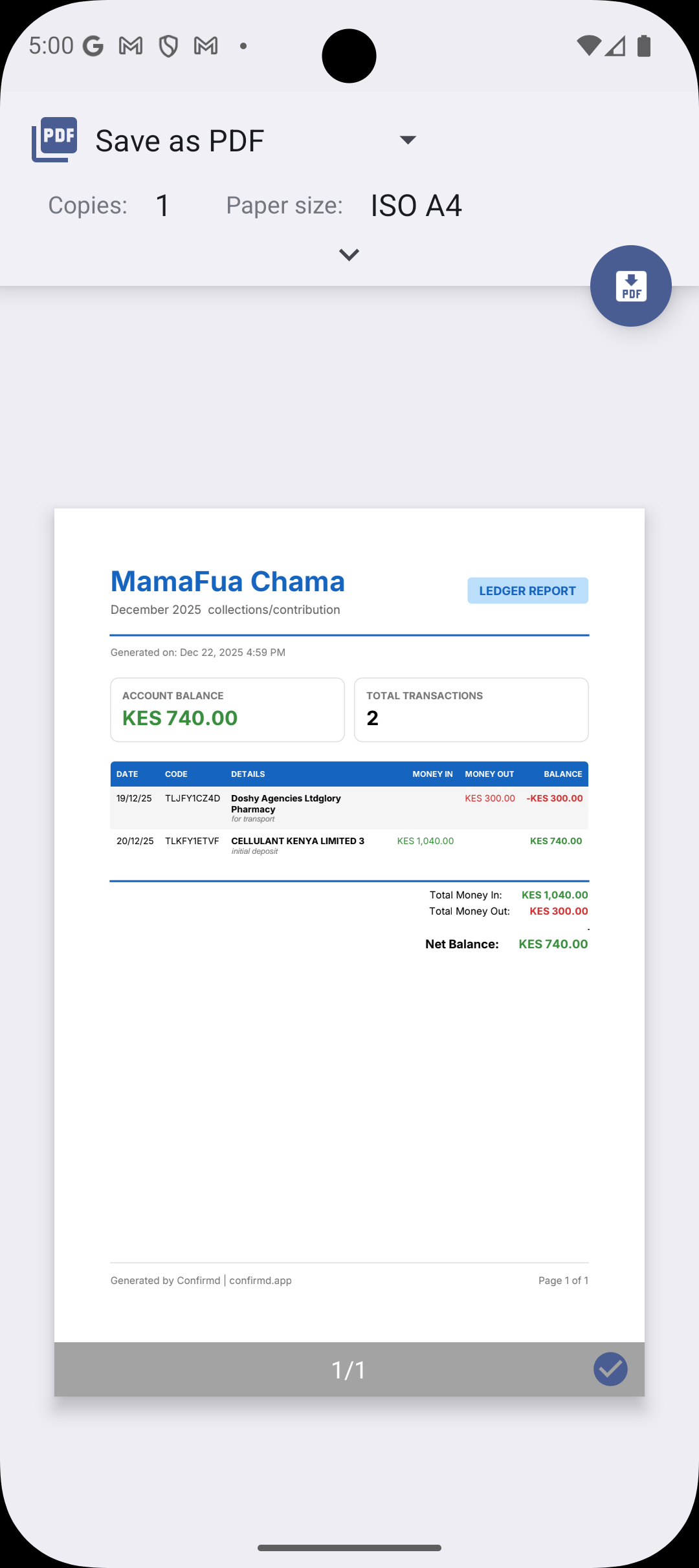Screen dimensions: 699x1568
Task: Tap the first Gmail notification icon
Action: tap(131, 46)
